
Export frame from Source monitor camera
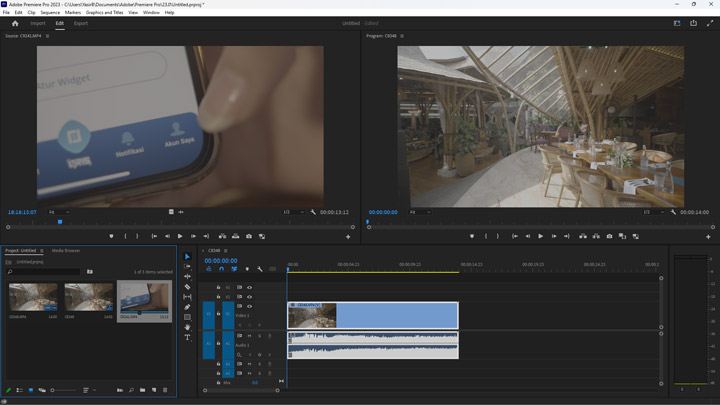coord(249,236)
